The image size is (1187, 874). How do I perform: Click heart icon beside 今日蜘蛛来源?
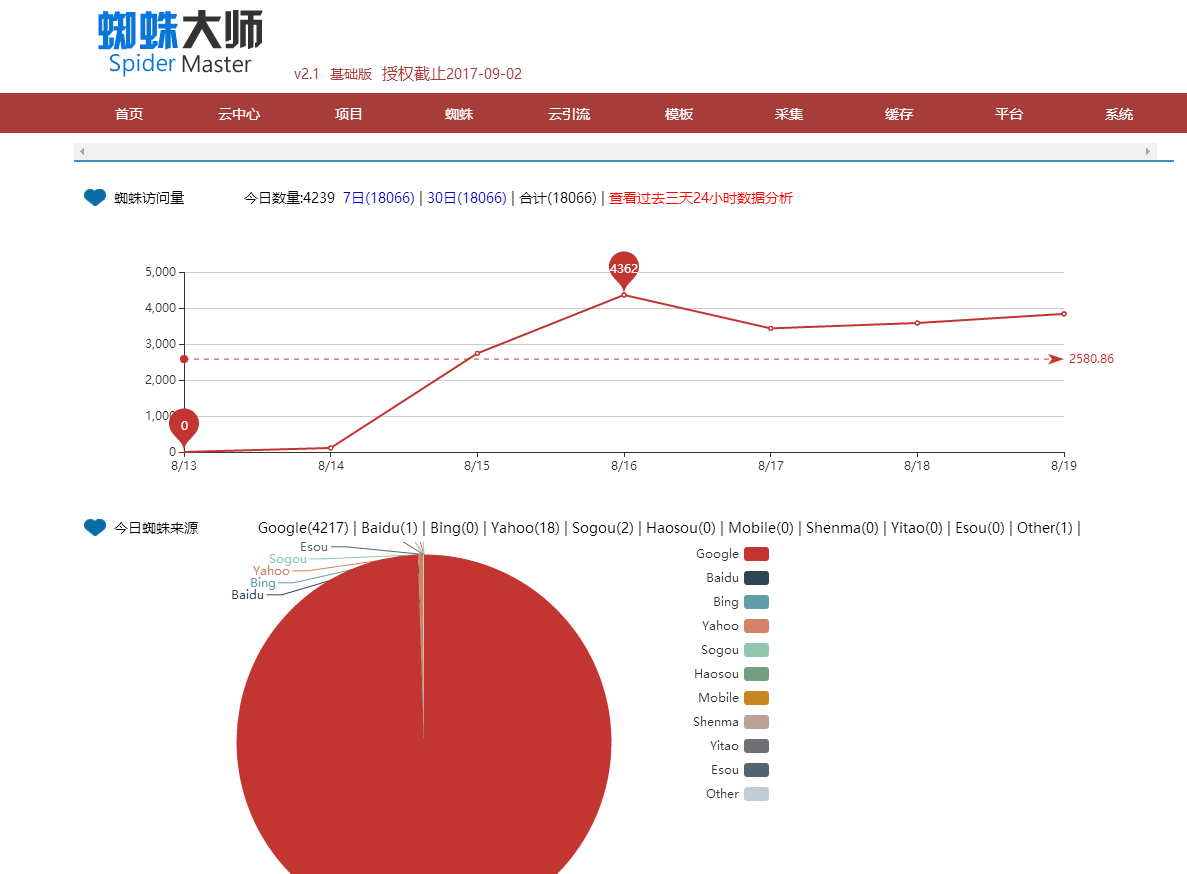point(95,527)
